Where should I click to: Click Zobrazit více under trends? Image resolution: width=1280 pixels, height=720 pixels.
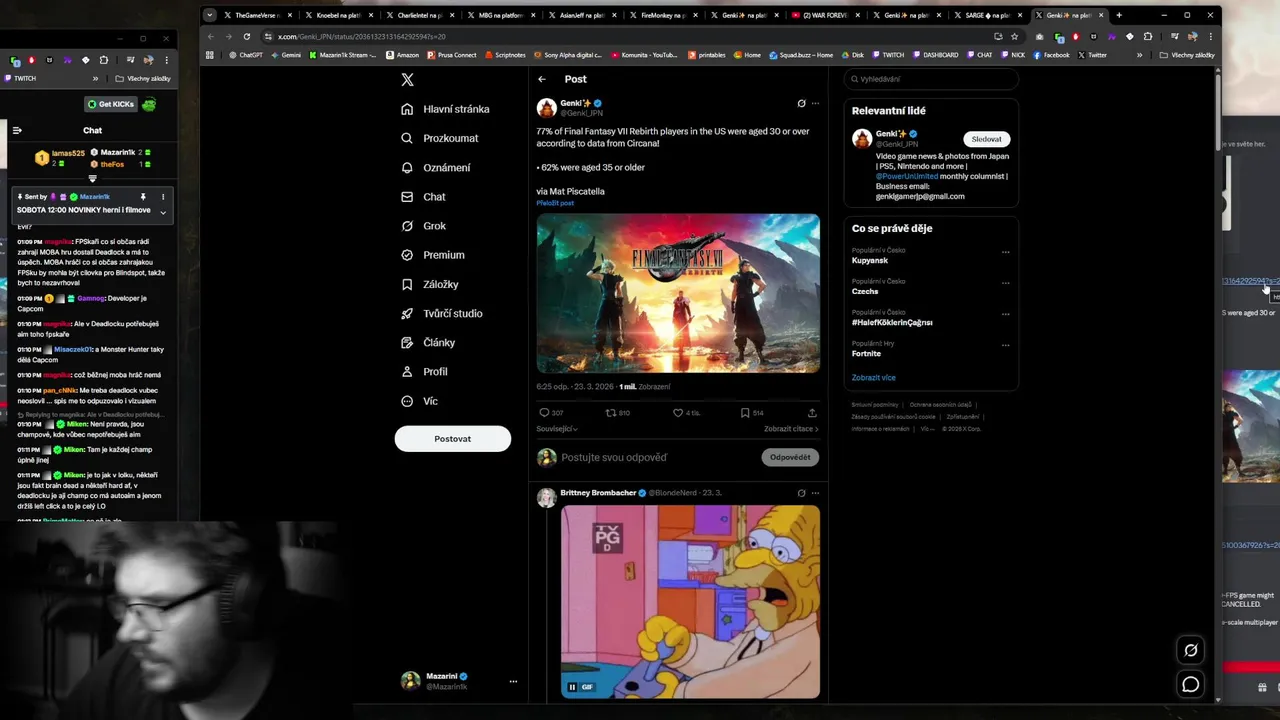pos(873,378)
